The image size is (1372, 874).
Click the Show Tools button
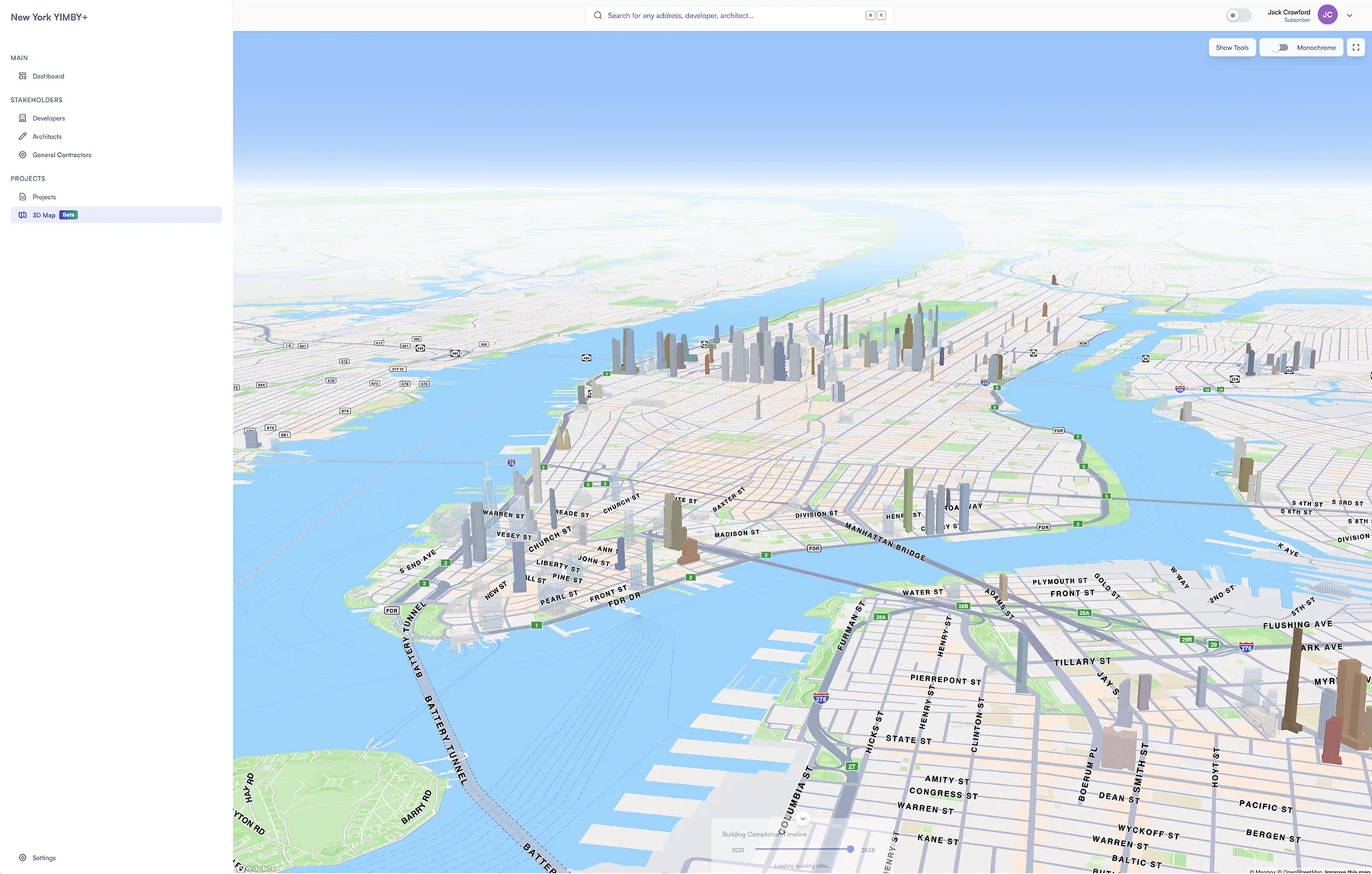1232,47
